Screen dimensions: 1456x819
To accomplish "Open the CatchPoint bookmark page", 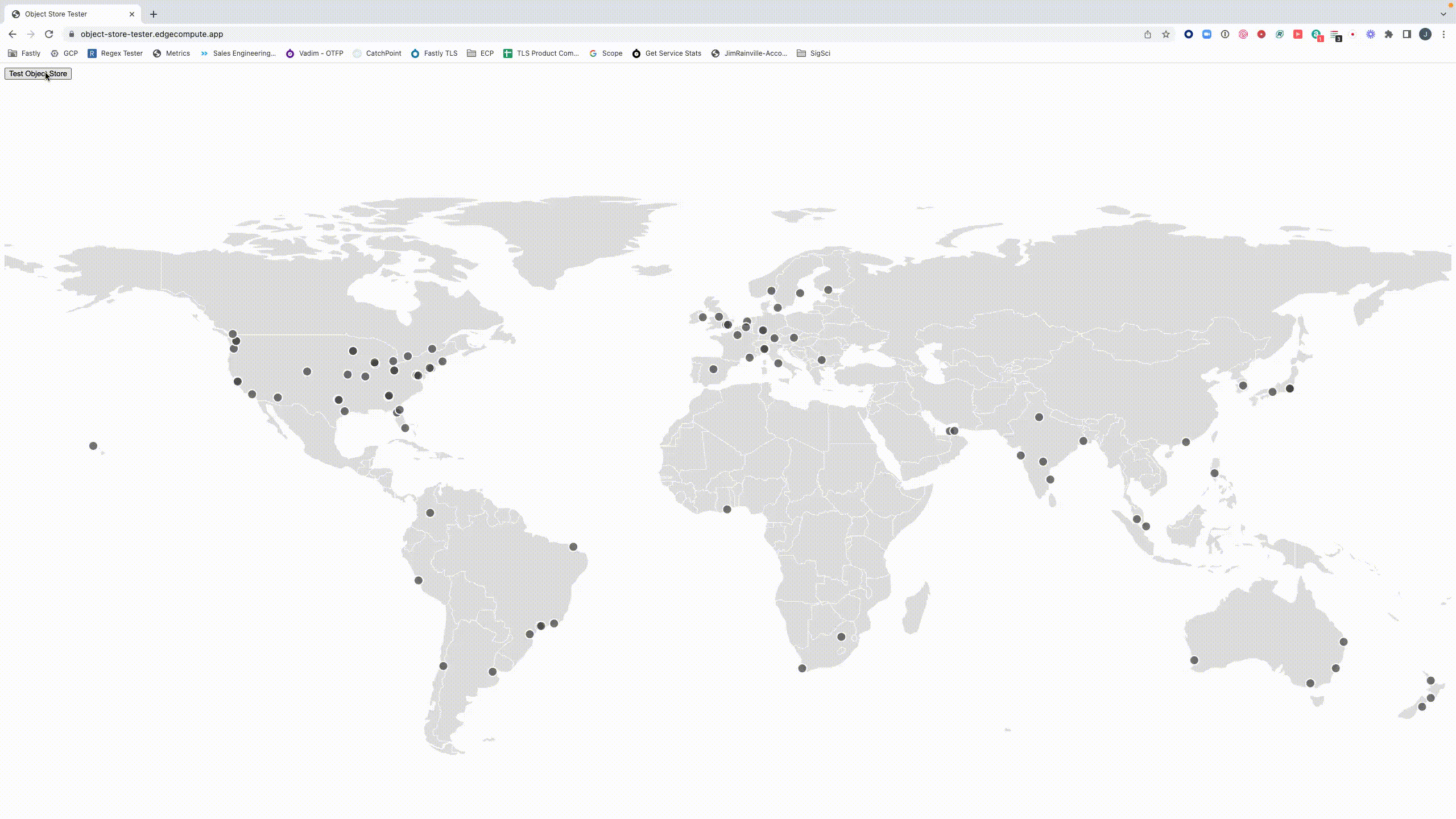I will [x=384, y=53].
